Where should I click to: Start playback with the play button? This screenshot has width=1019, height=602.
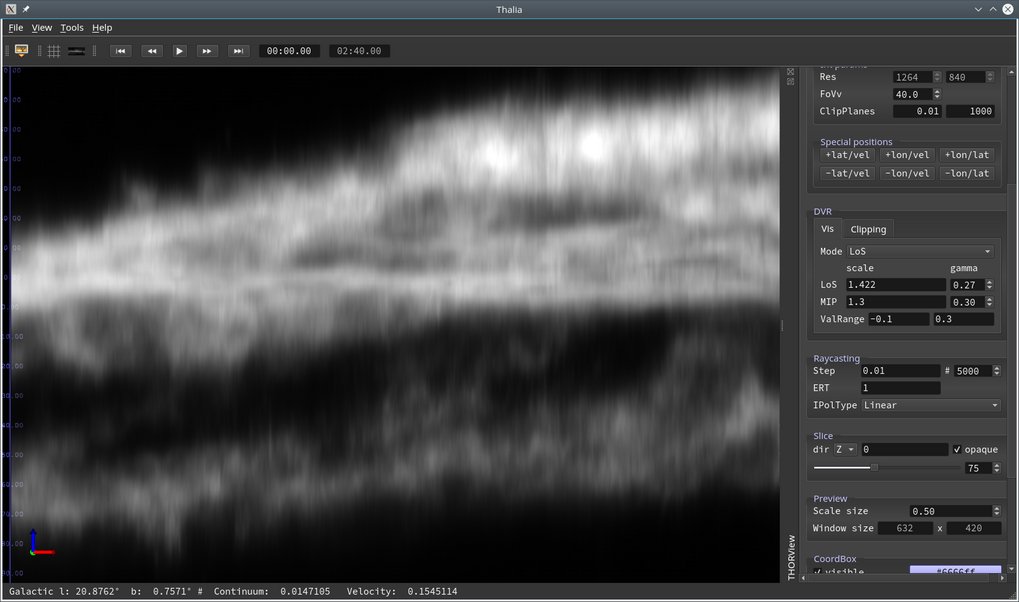[x=179, y=51]
